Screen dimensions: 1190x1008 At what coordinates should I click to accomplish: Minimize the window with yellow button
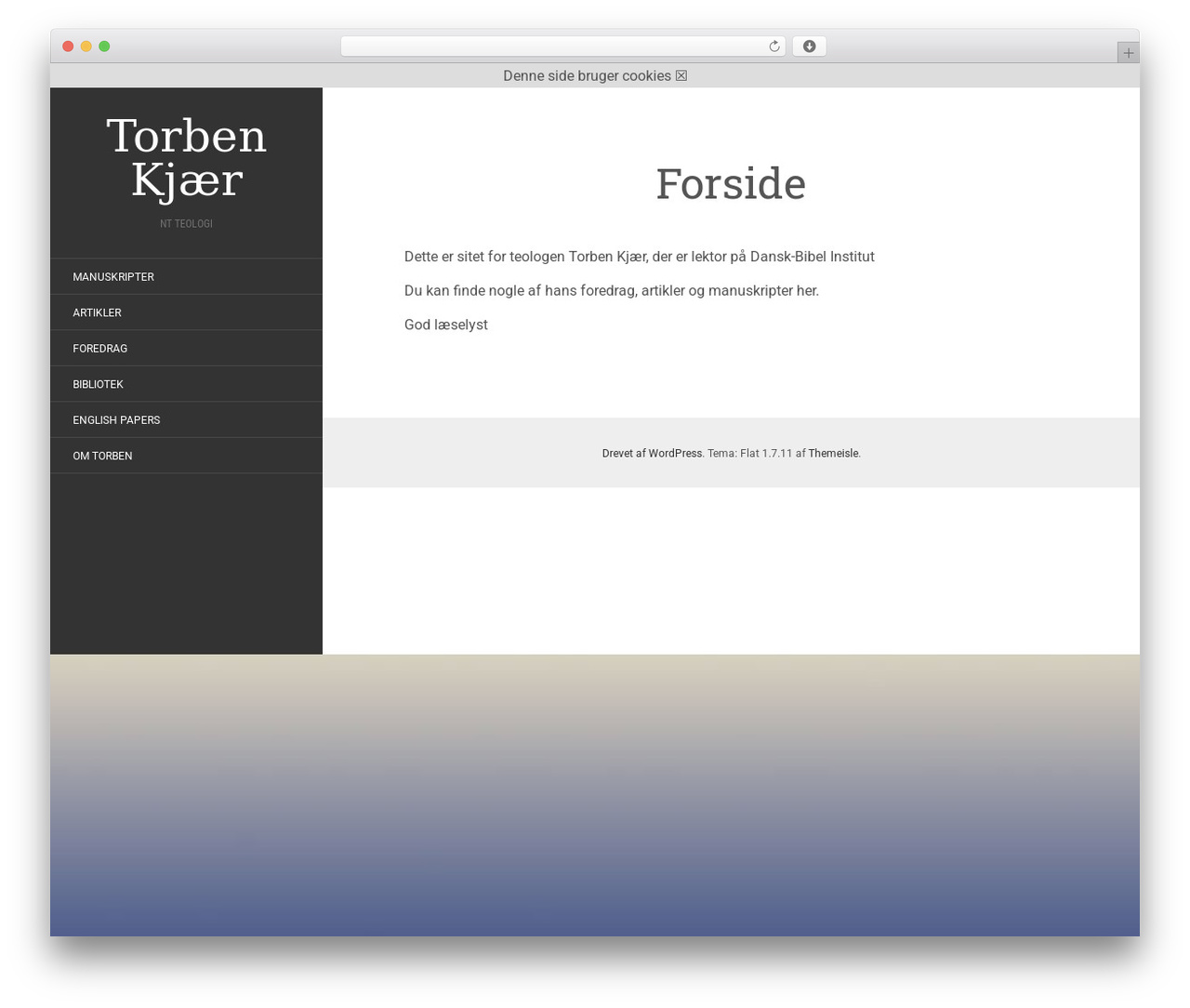(x=86, y=46)
